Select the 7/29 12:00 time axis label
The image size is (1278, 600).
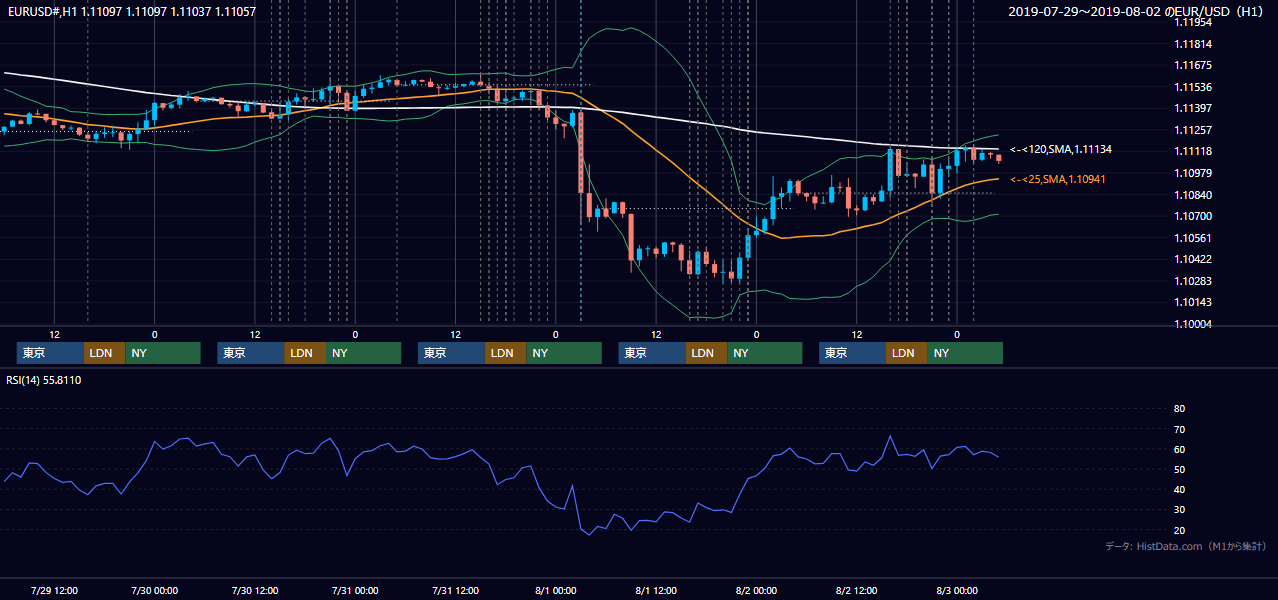[x=55, y=590]
